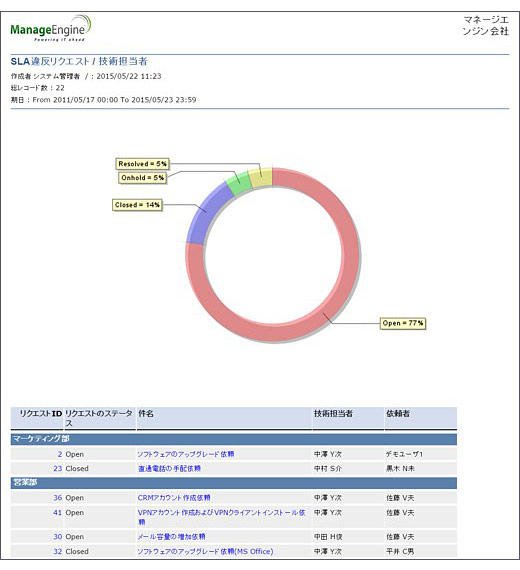The width and height of the screenshot is (520, 570).
Task: Click the 'Closed = 14%' chart label
Action: pyautogui.click(x=137, y=205)
